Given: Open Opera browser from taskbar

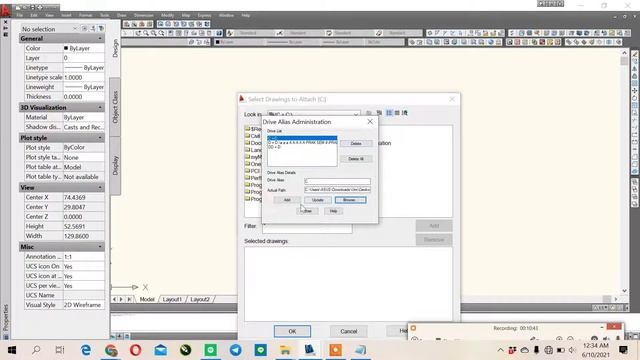Looking at the screenshot, I should [136, 350].
